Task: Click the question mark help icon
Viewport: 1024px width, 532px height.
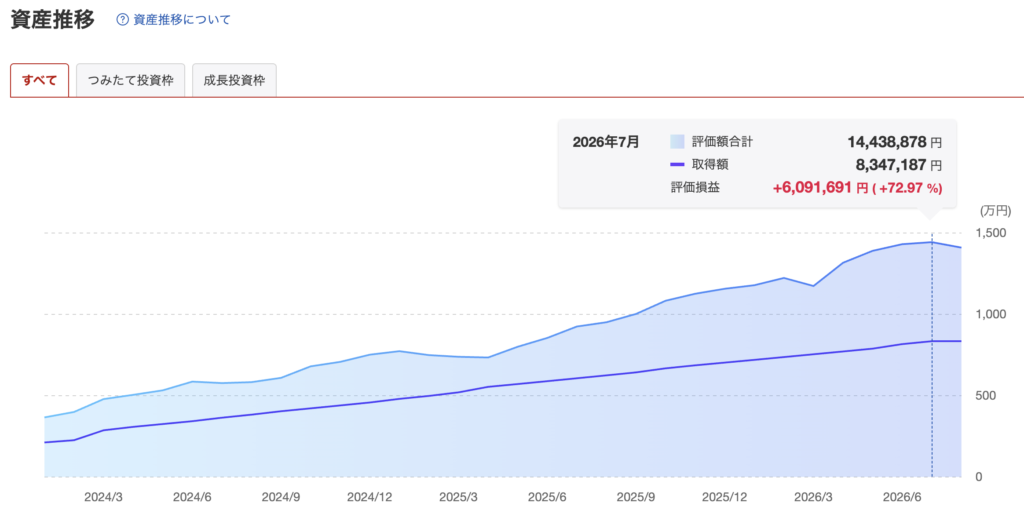Action: pos(122,20)
